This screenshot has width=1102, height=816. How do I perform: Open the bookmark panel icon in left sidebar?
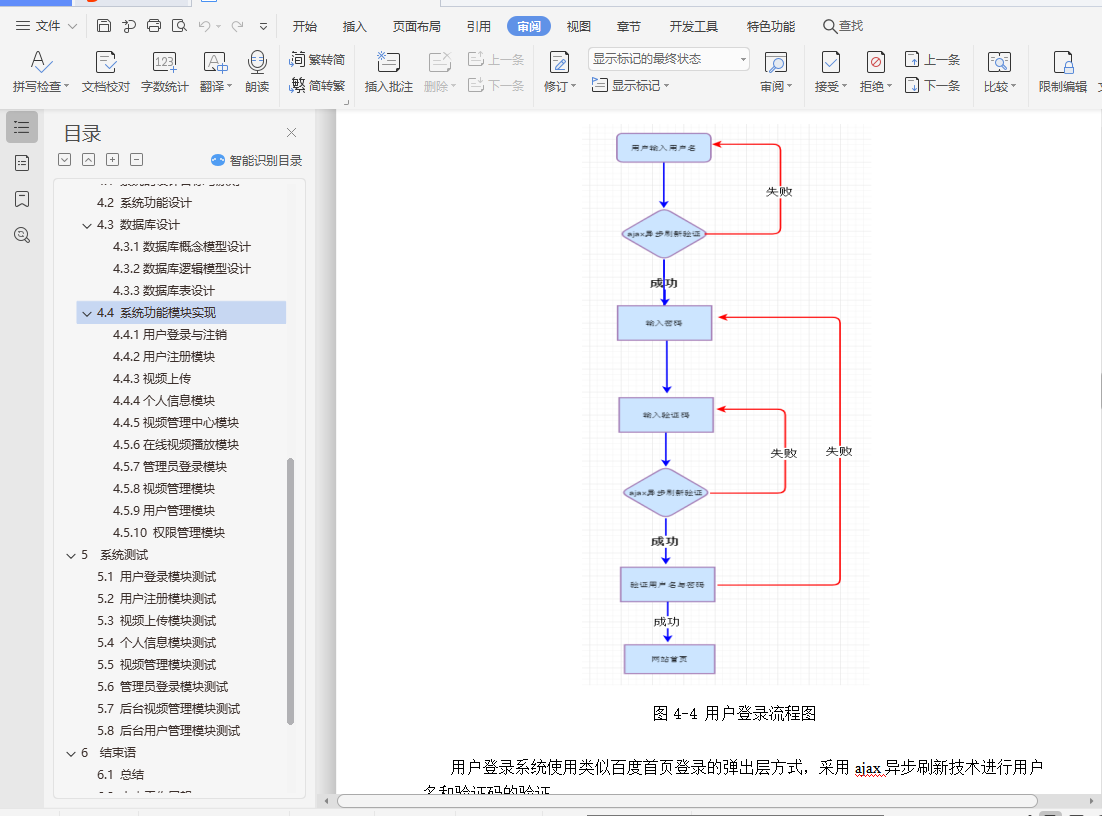(x=22, y=199)
